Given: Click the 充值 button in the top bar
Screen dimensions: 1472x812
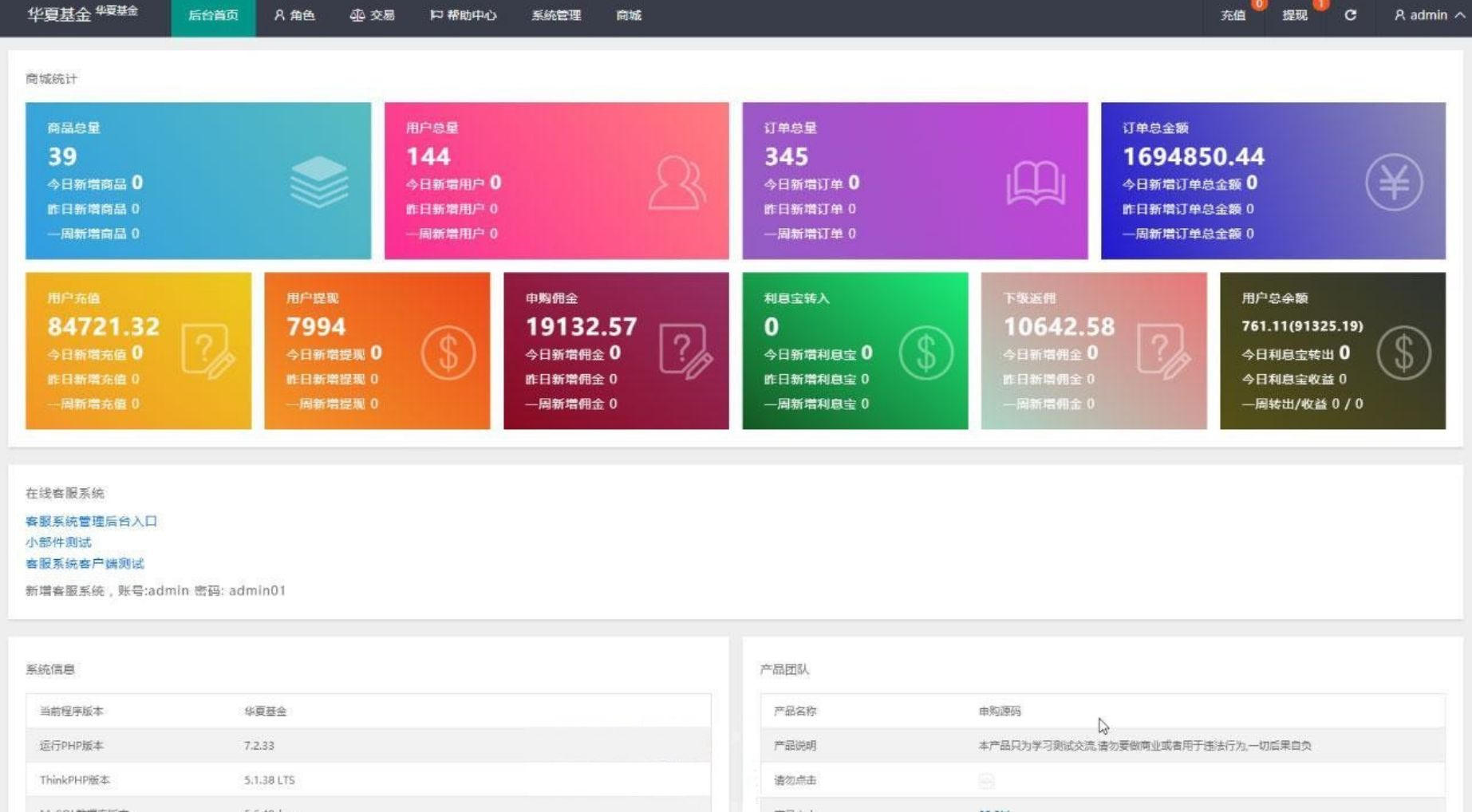Looking at the screenshot, I should 1232,15.
